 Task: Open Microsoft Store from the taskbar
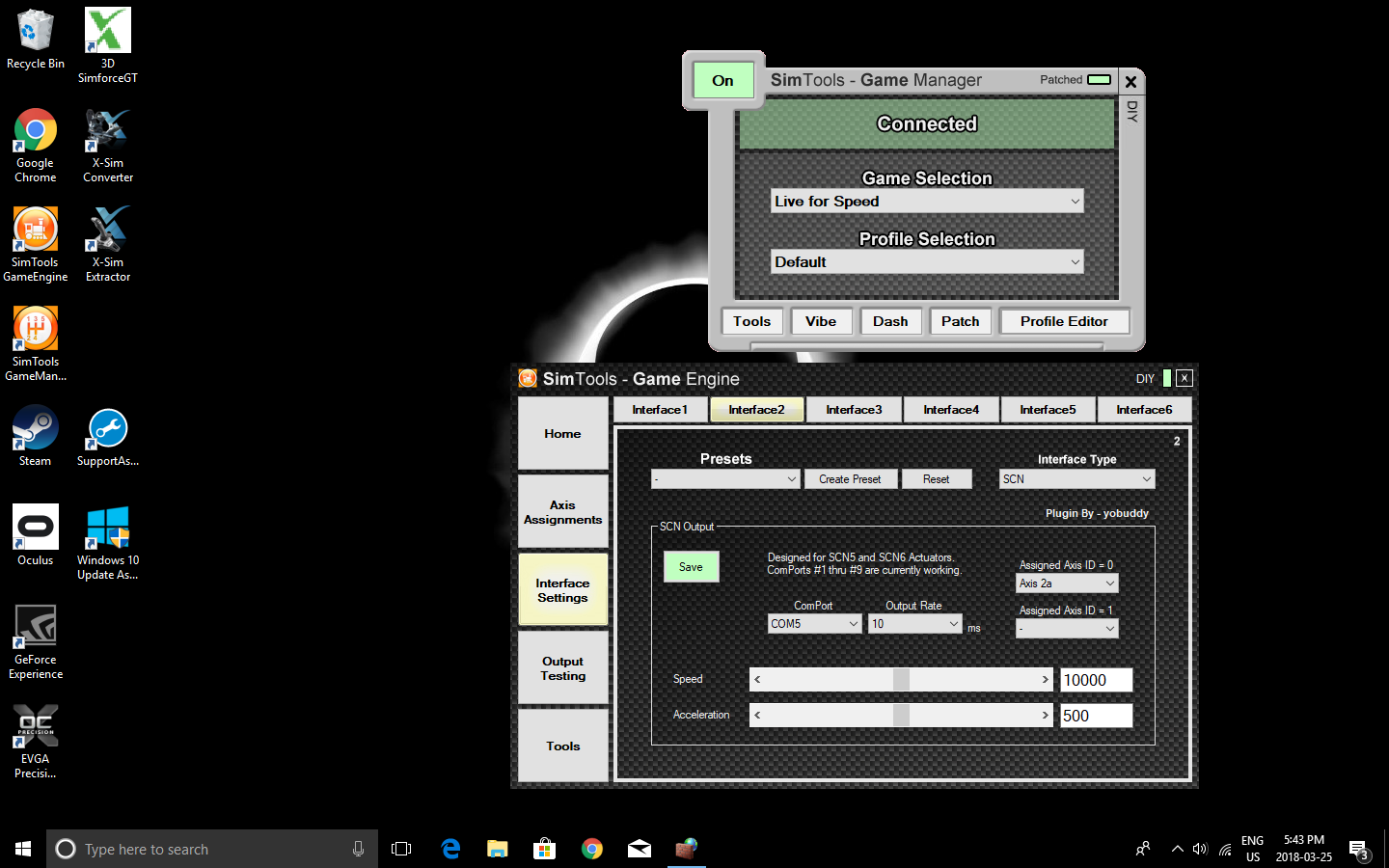[x=545, y=849]
